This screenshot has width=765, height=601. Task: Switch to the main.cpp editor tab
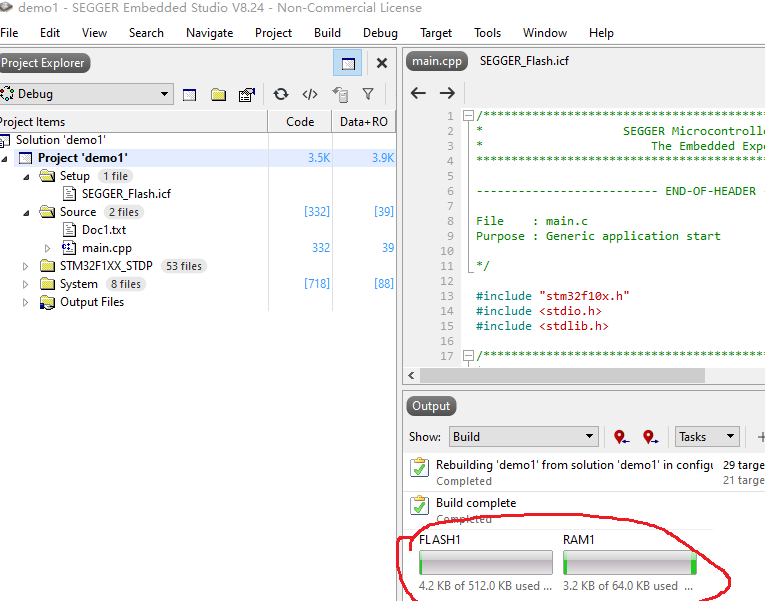437,61
